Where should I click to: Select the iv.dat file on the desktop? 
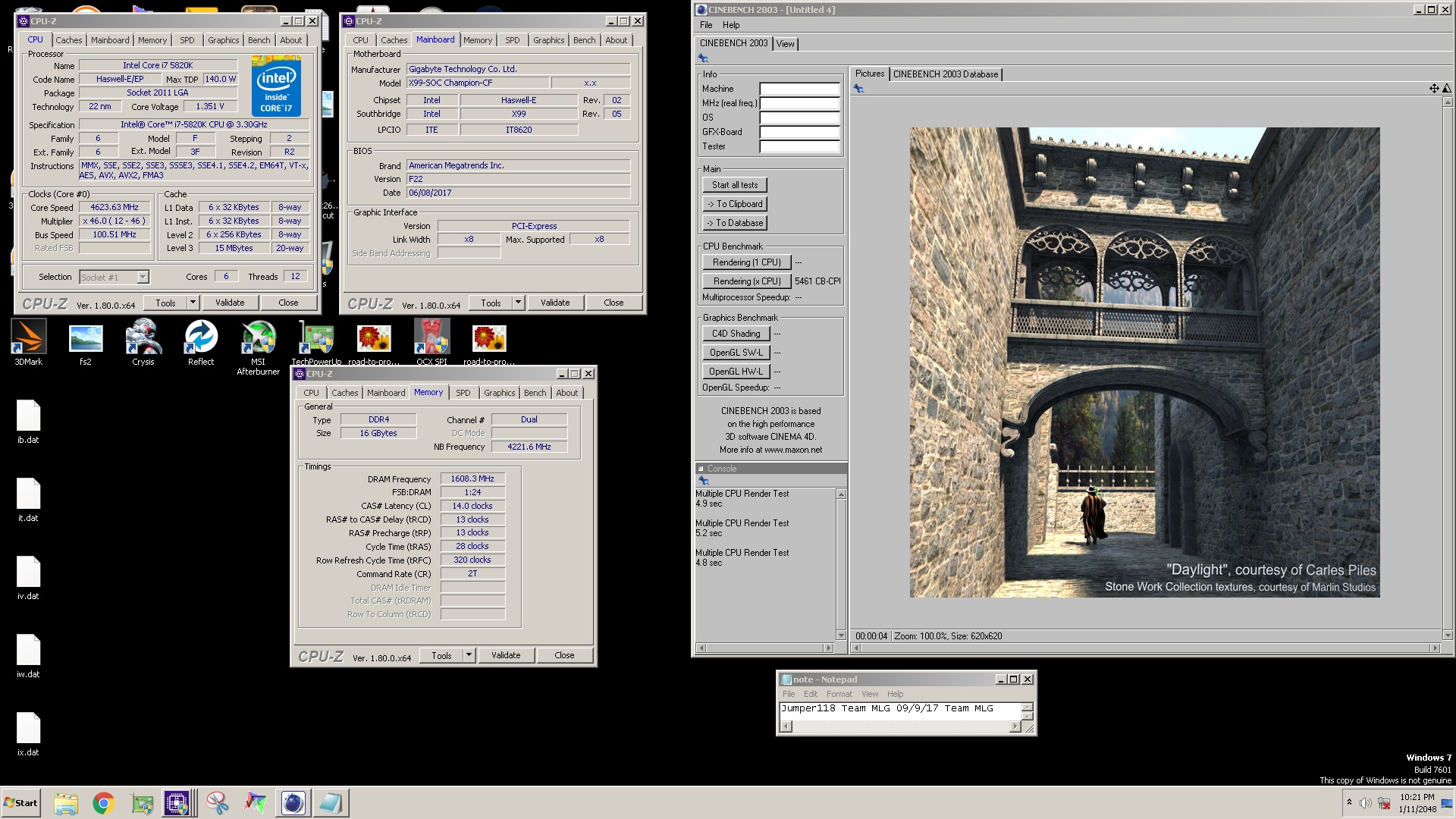(28, 578)
